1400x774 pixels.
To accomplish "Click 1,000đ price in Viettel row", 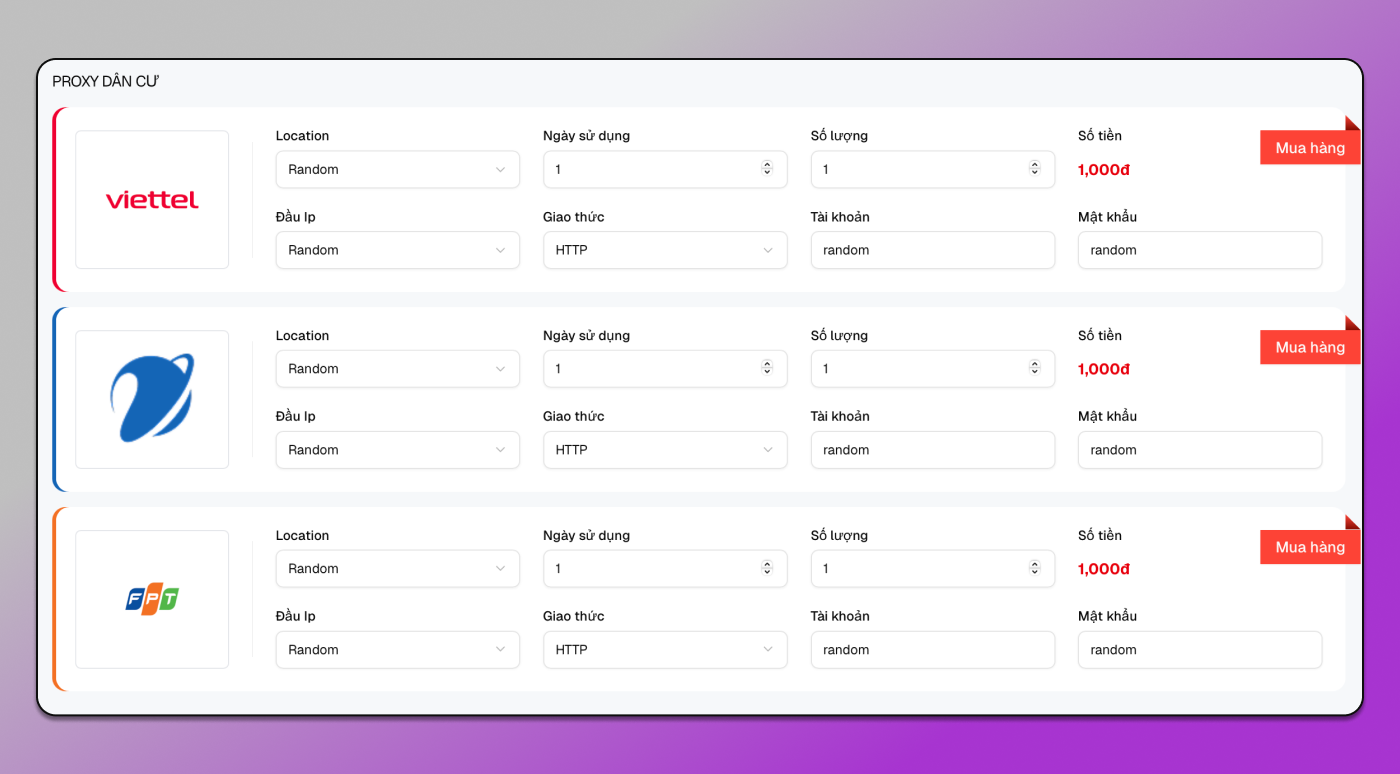I will pyautogui.click(x=1104, y=170).
